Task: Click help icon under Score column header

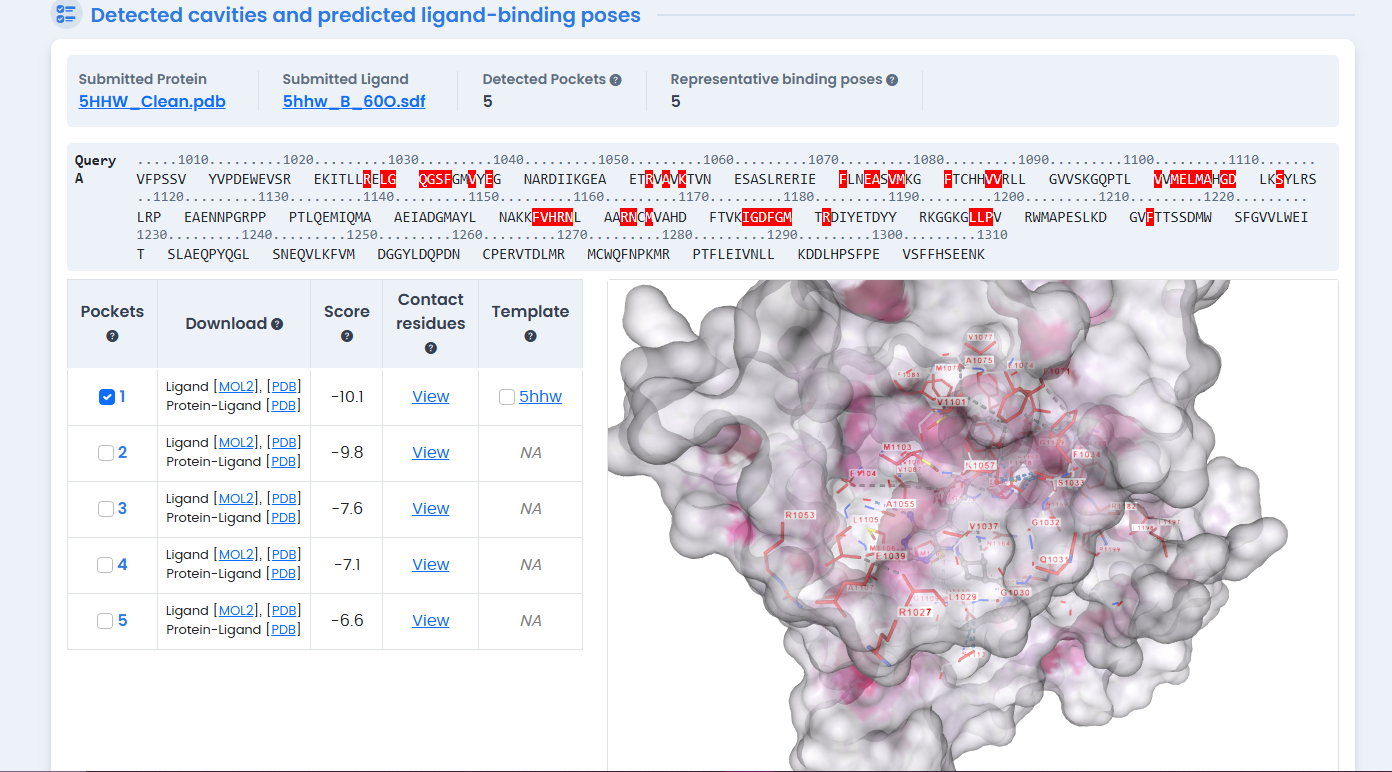Action: tap(347, 336)
